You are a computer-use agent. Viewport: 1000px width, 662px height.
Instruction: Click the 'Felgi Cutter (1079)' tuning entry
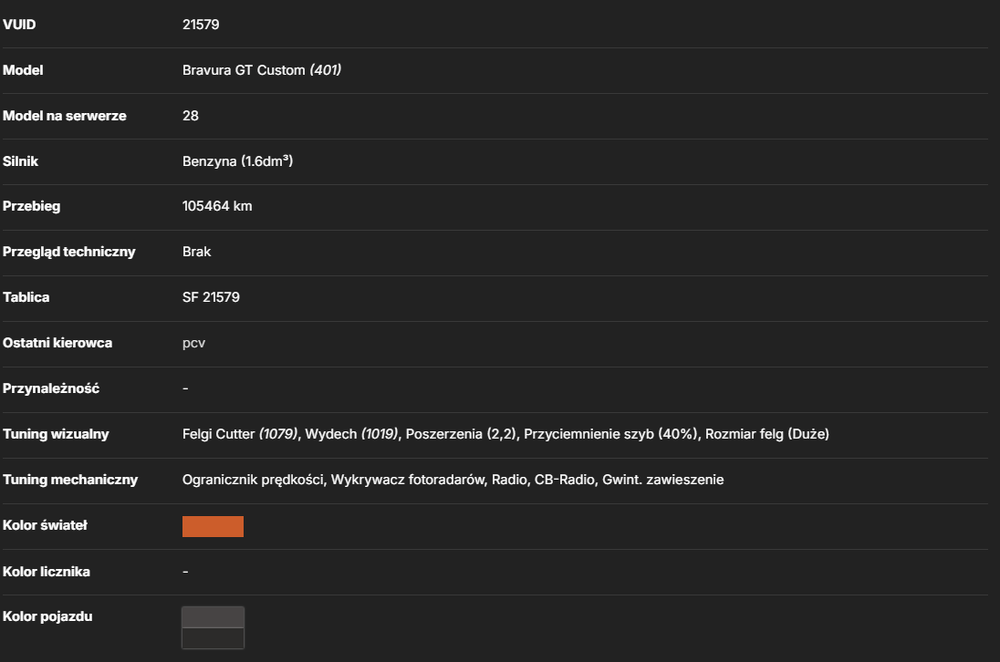point(240,434)
